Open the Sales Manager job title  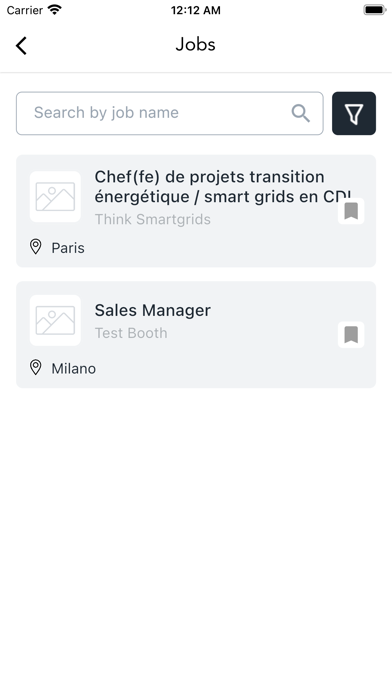tap(153, 310)
